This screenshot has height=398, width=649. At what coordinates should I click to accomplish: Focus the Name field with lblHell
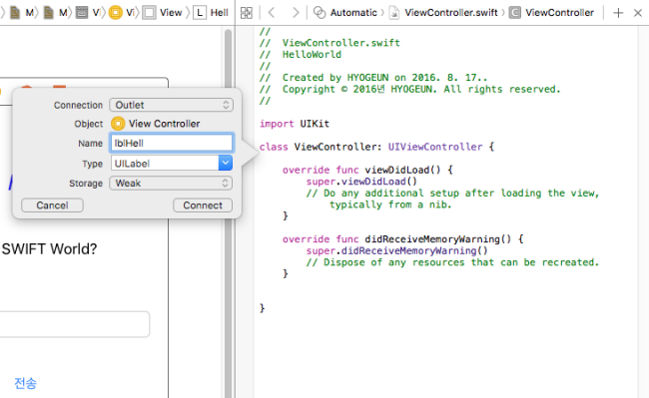point(172,143)
